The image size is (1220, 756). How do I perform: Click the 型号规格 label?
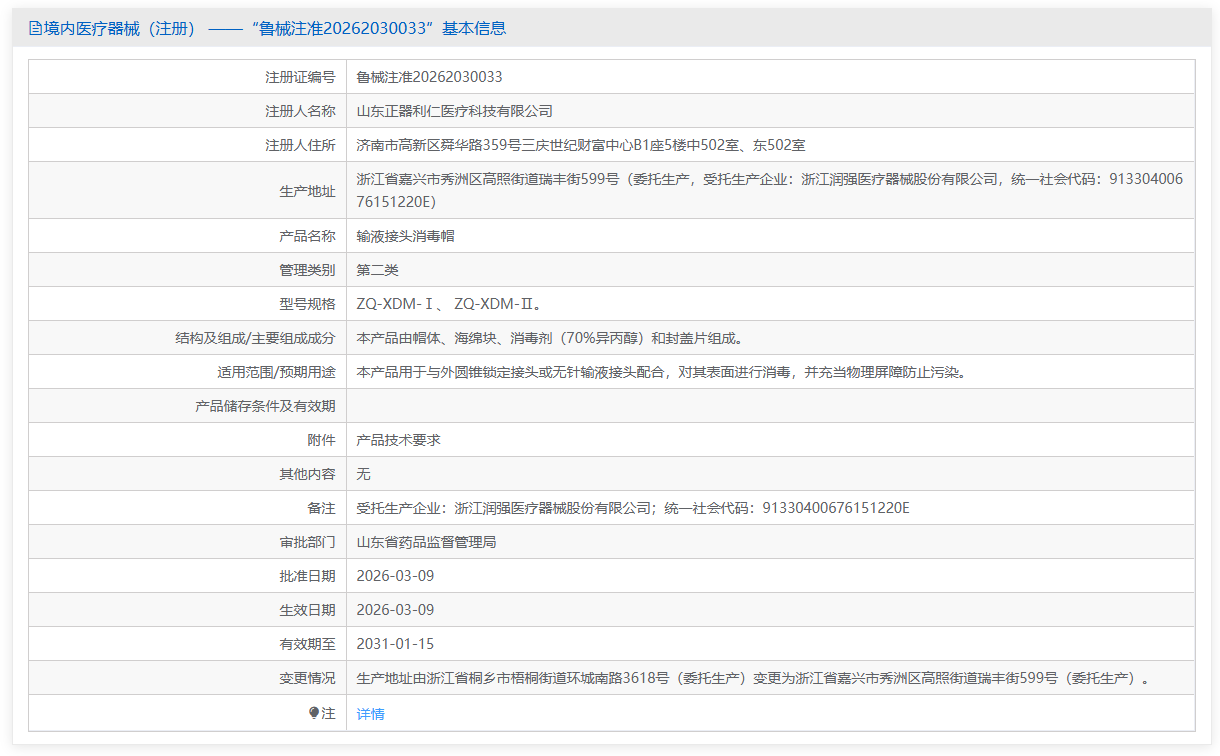point(307,304)
